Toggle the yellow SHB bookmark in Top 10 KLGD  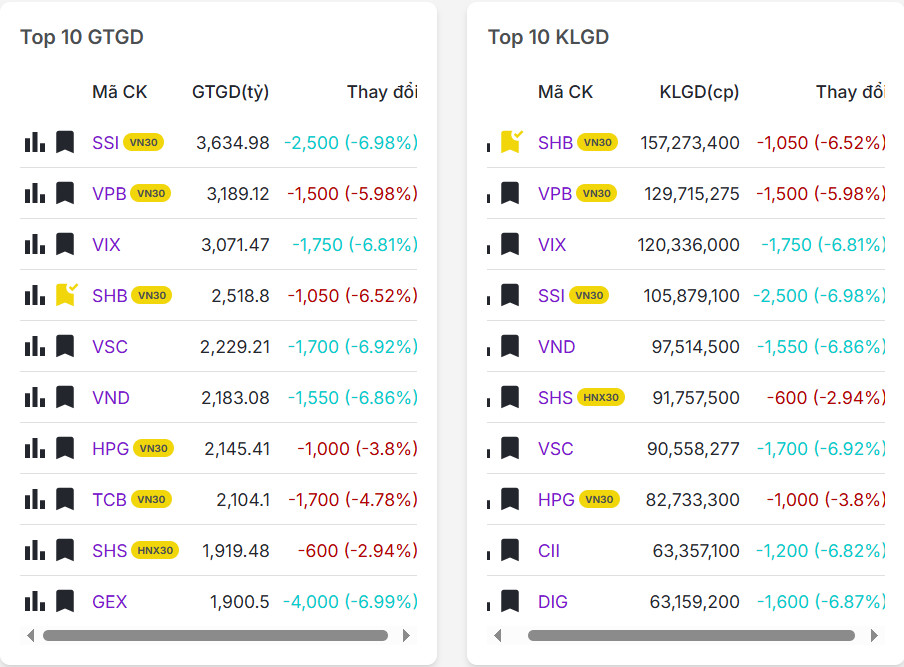[x=511, y=141]
